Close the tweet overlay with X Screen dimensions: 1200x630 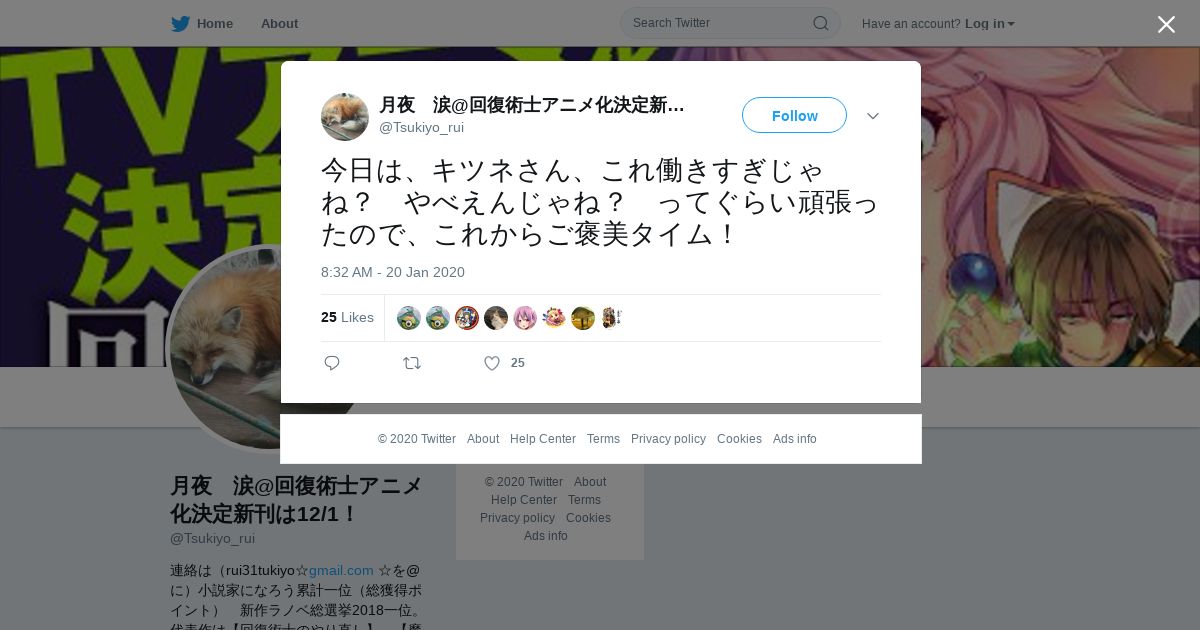click(x=1166, y=24)
